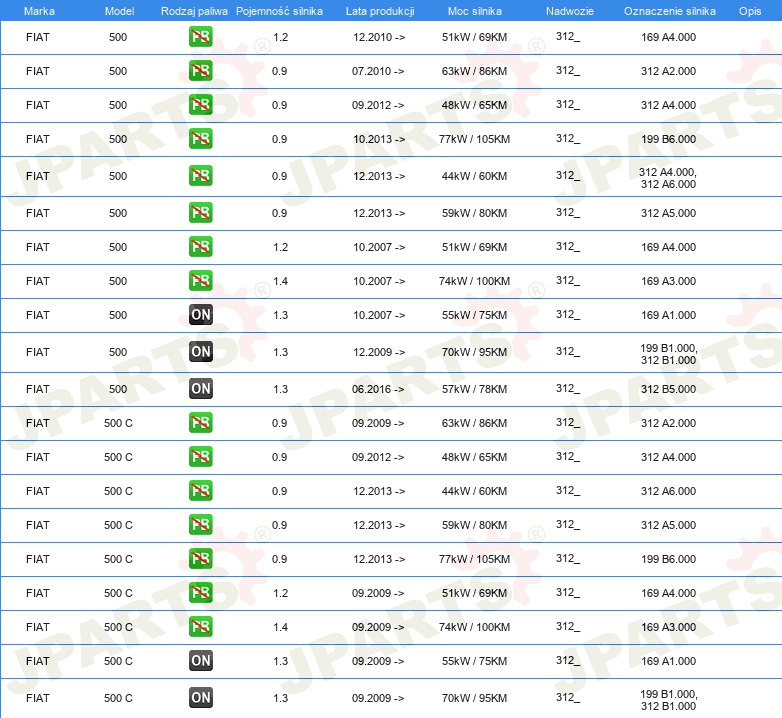Screen dimensions: 782x718
Task: Click the Model column header
Action: tap(119, 11)
